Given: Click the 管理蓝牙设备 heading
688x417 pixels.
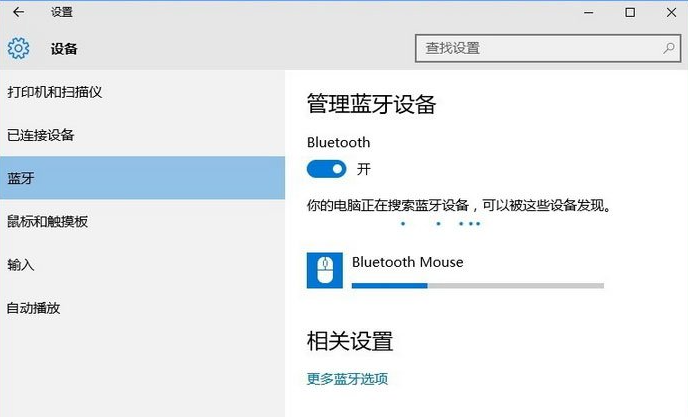Looking at the screenshot, I should click(x=371, y=104).
